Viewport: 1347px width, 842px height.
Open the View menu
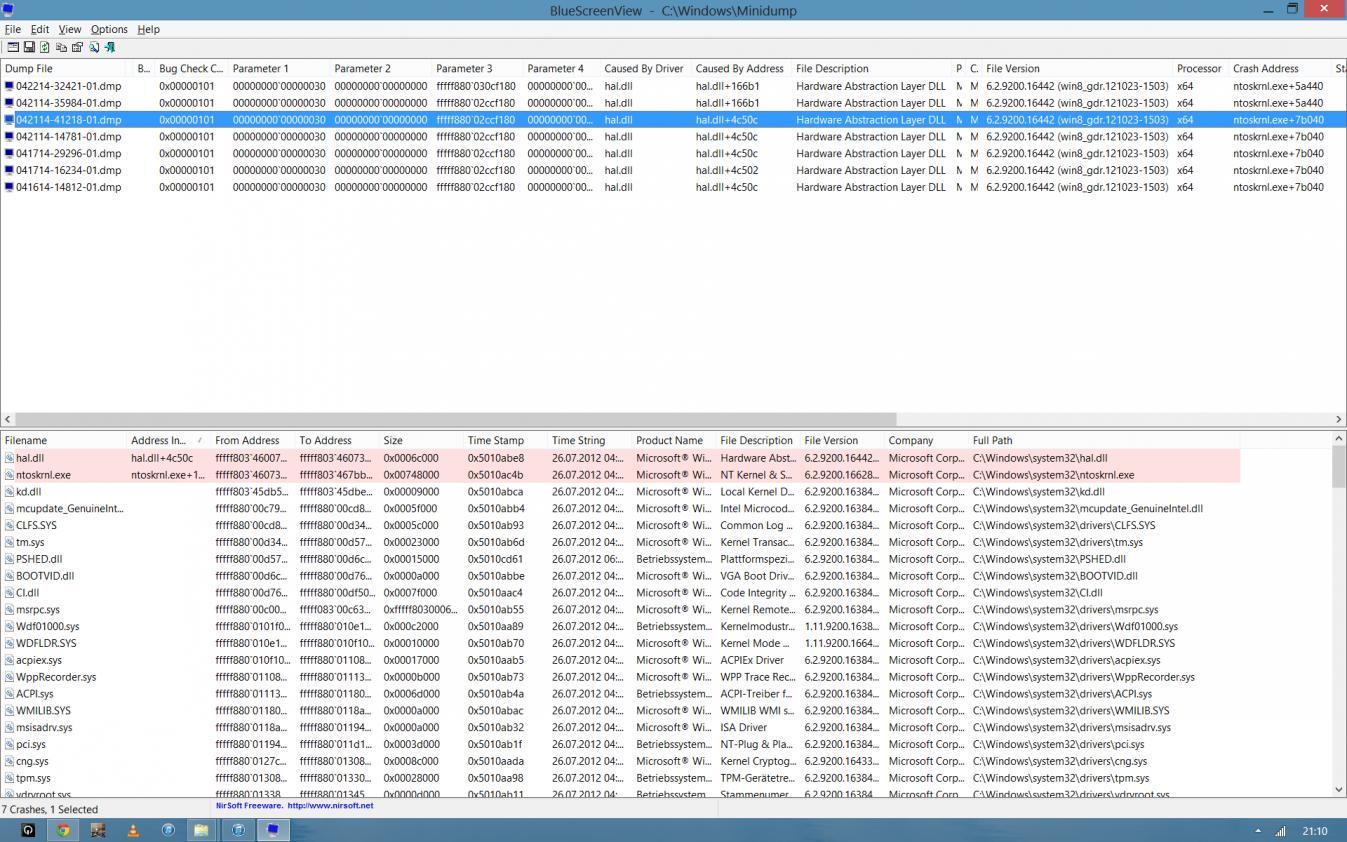click(x=70, y=29)
